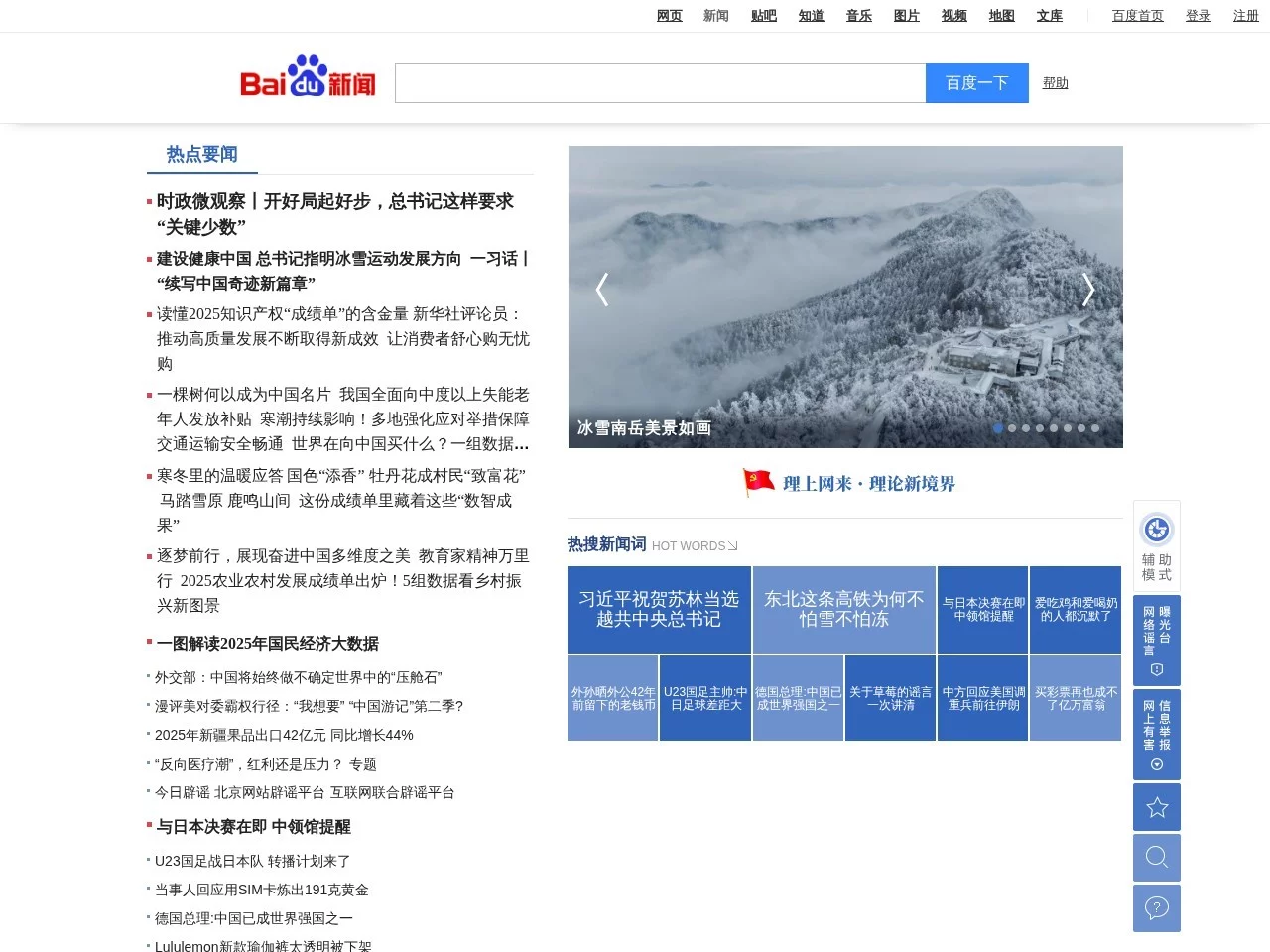Open the sidebar search magnifier icon
This screenshot has width=1270, height=952.
point(1156,858)
